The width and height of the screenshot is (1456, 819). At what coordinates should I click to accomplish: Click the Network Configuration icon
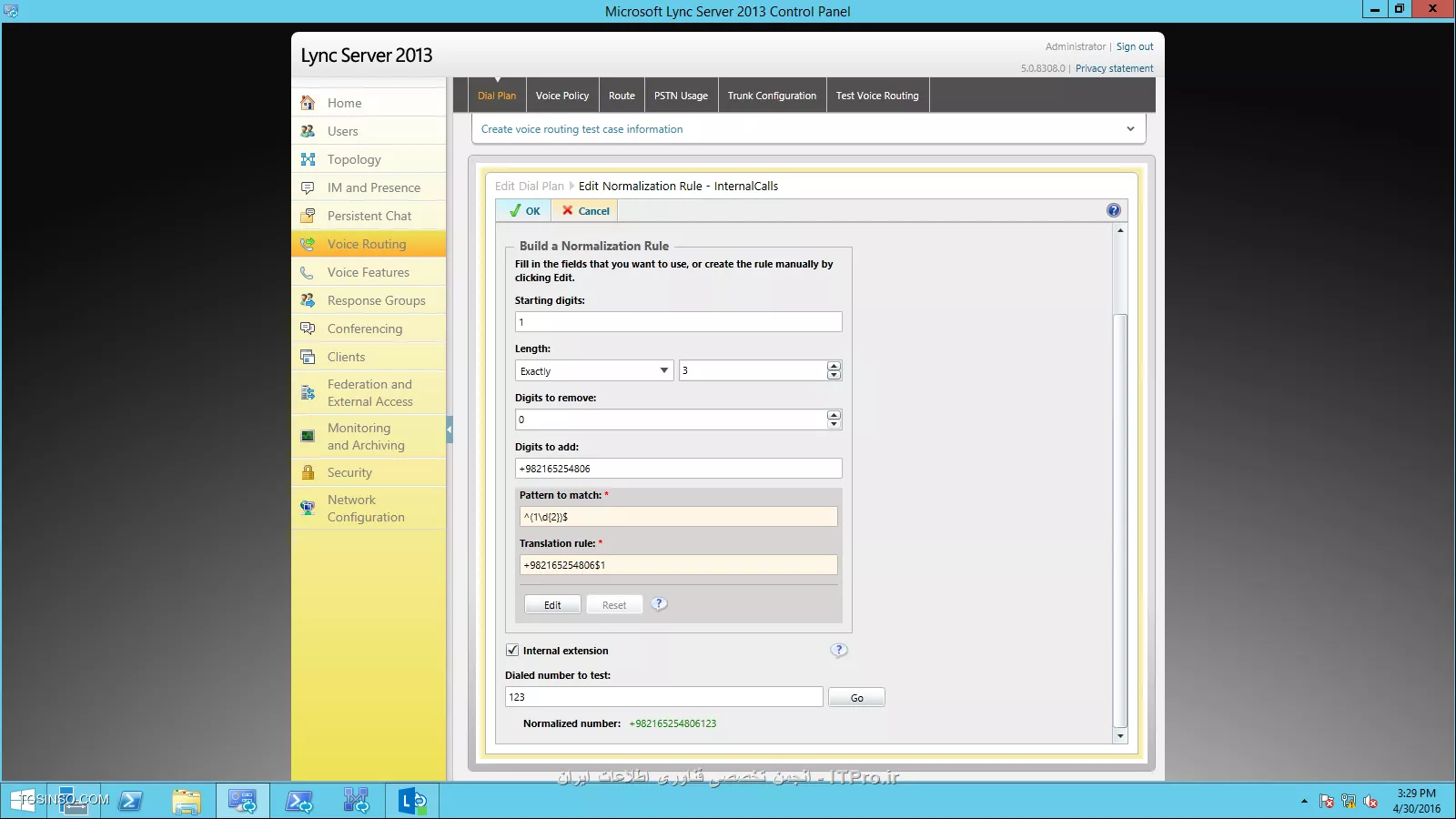pyautogui.click(x=308, y=508)
